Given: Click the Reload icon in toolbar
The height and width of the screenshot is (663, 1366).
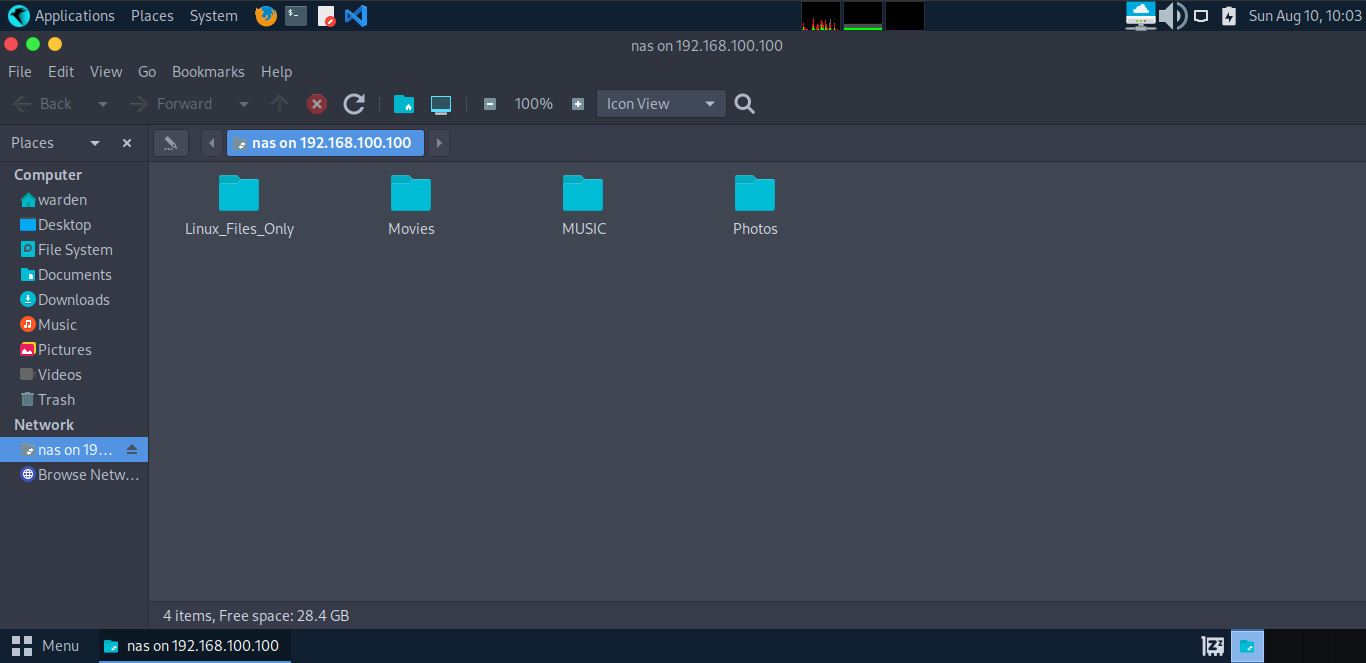Looking at the screenshot, I should click(354, 104).
